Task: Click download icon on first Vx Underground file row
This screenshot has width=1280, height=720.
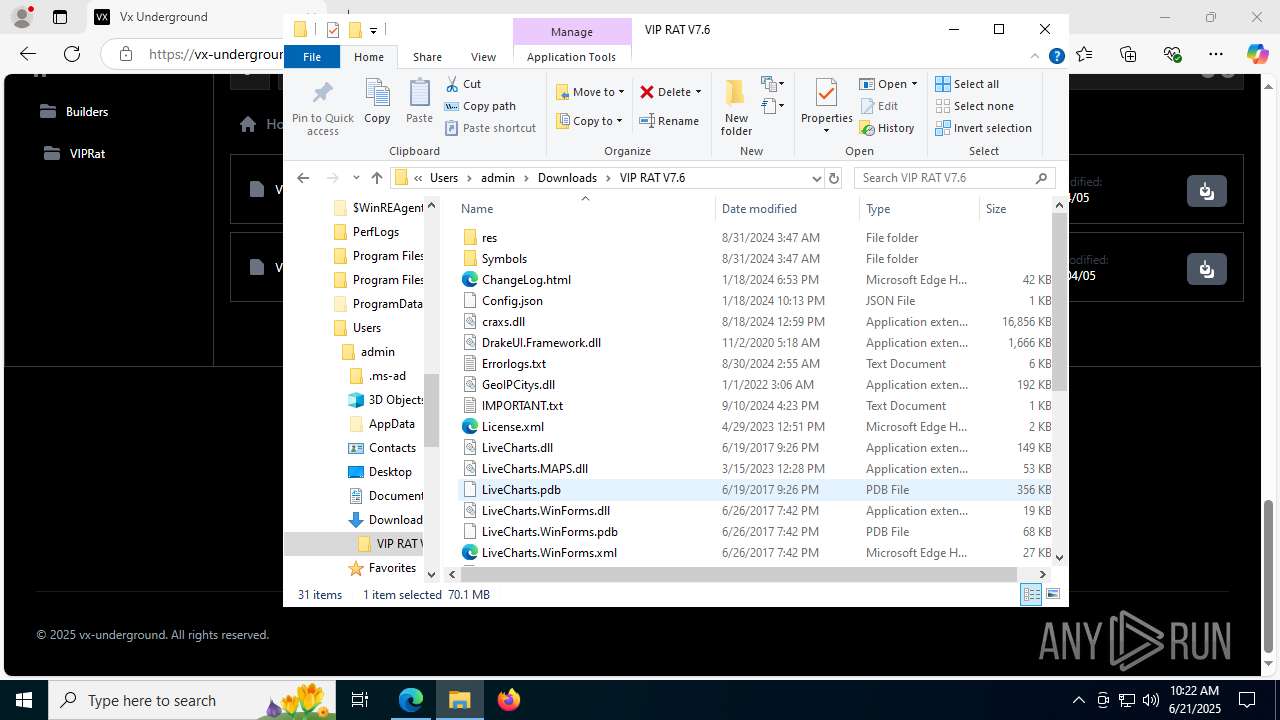Action: [x=1206, y=191]
